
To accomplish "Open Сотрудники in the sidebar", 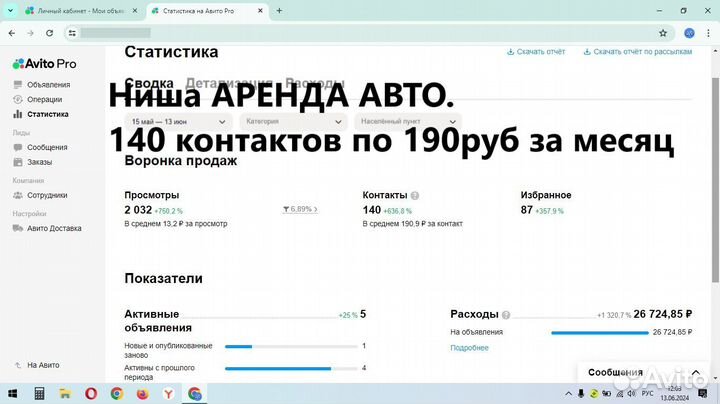I will pos(47,195).
